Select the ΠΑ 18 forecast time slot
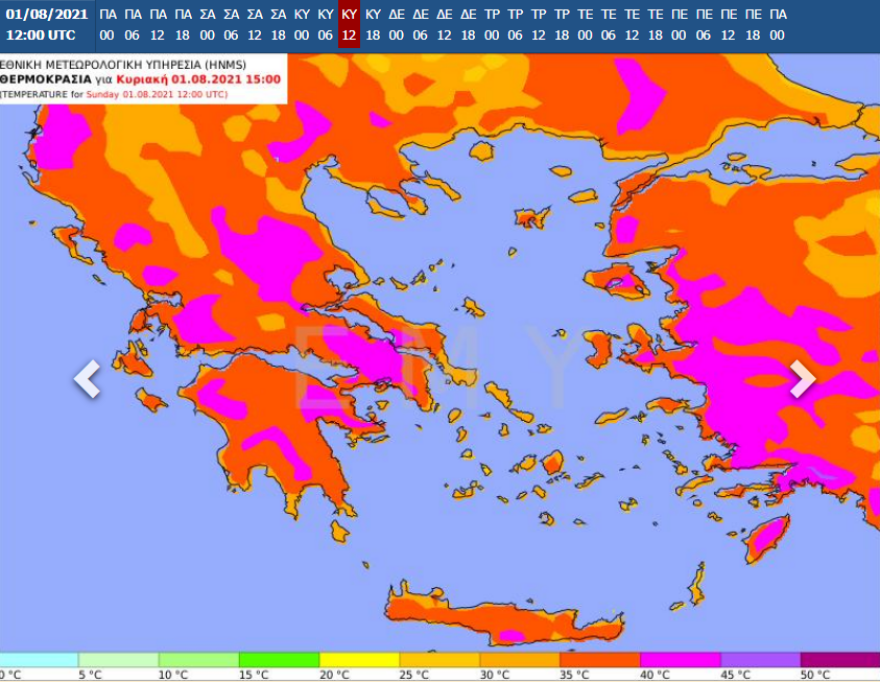The width and height of the screenshot is (880, 682). tap(182, 24)
